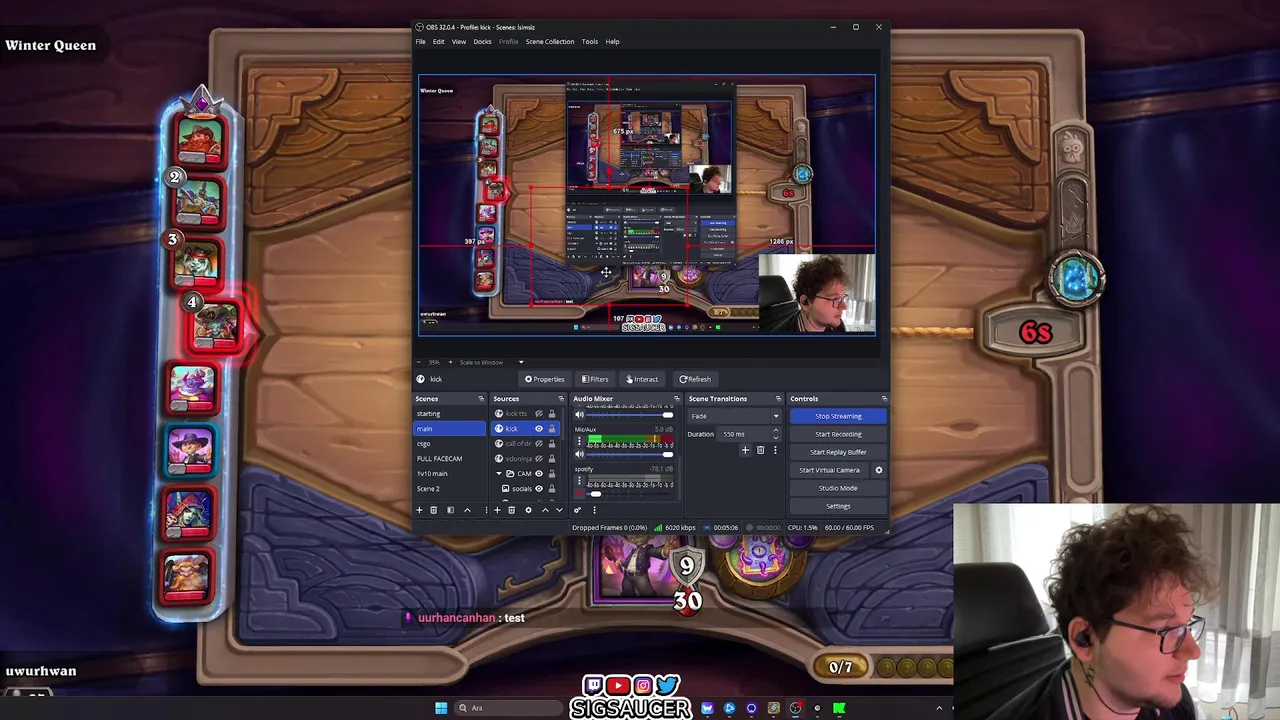Screen dimensions: 1280x720
Task: Move source down in Sources toolbar
Action: (559, 510)
